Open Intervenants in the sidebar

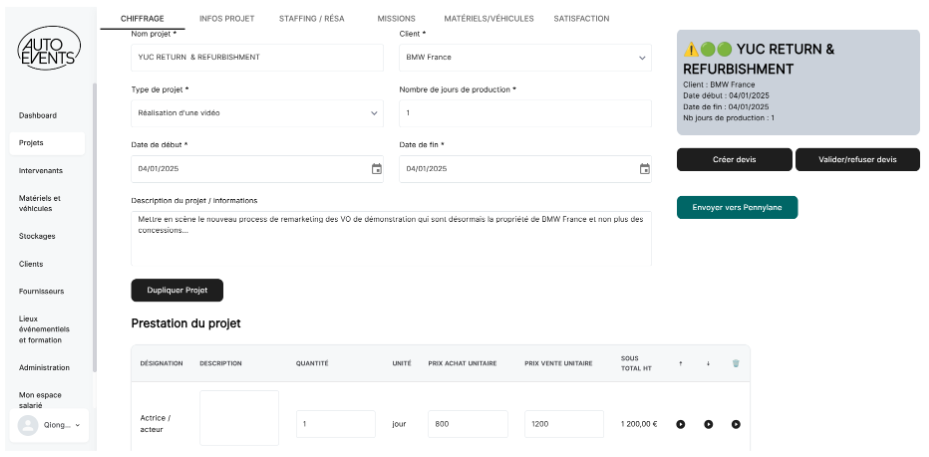point(41,171)
